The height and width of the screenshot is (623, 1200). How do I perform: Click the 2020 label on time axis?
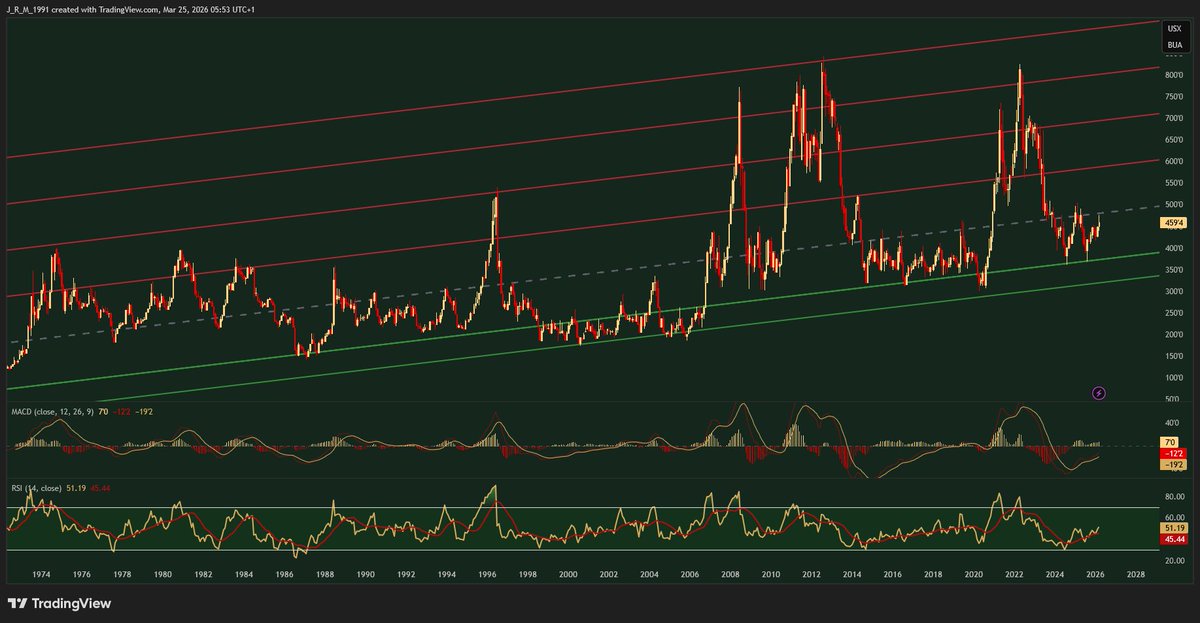click(974, 576)
